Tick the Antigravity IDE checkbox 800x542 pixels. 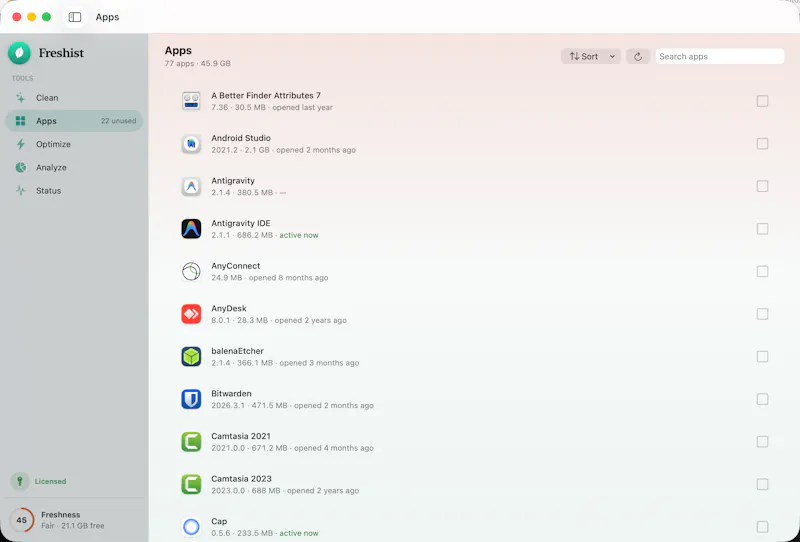(x=762, y=229)
